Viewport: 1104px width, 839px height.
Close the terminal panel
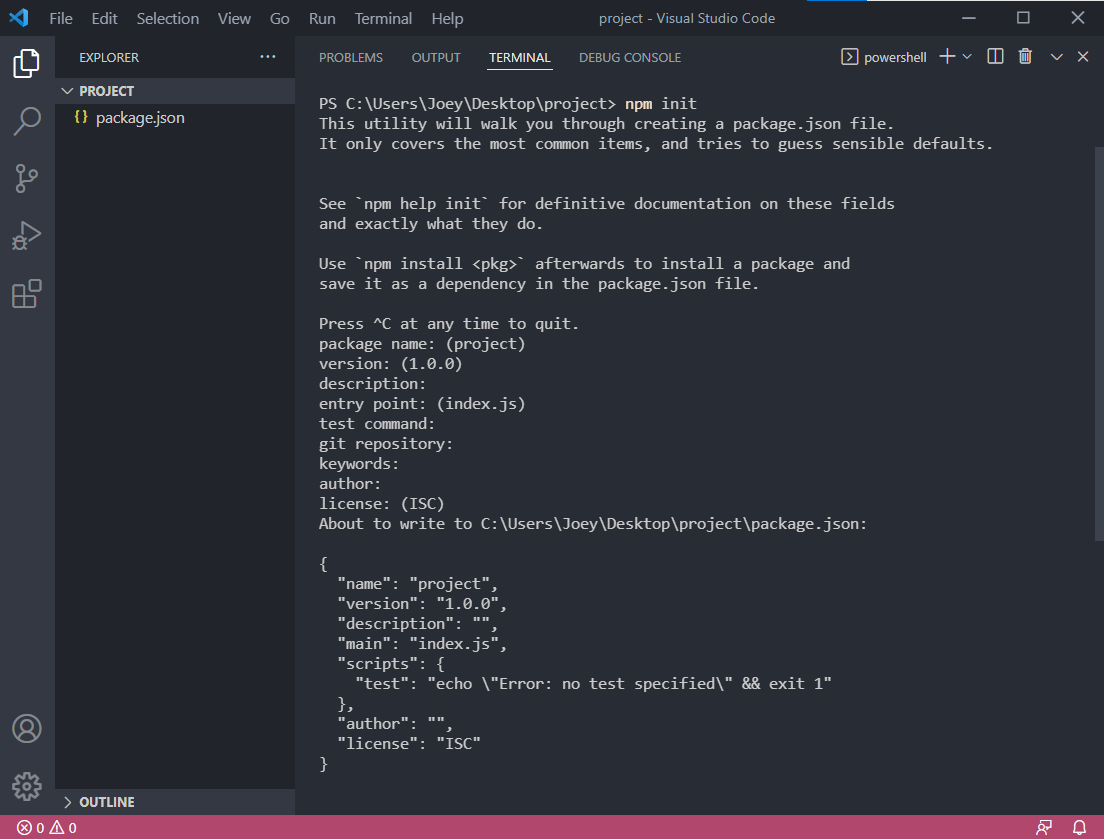[x=1083, y=56]
